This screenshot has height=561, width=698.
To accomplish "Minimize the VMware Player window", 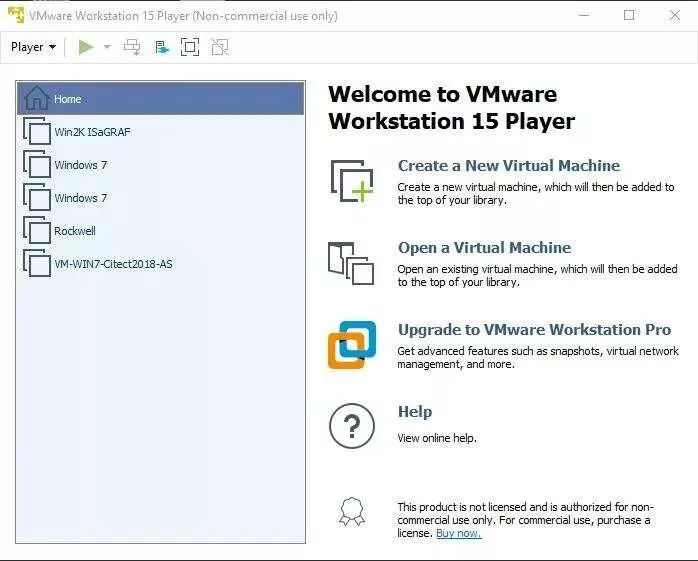I will pos(584,15).
